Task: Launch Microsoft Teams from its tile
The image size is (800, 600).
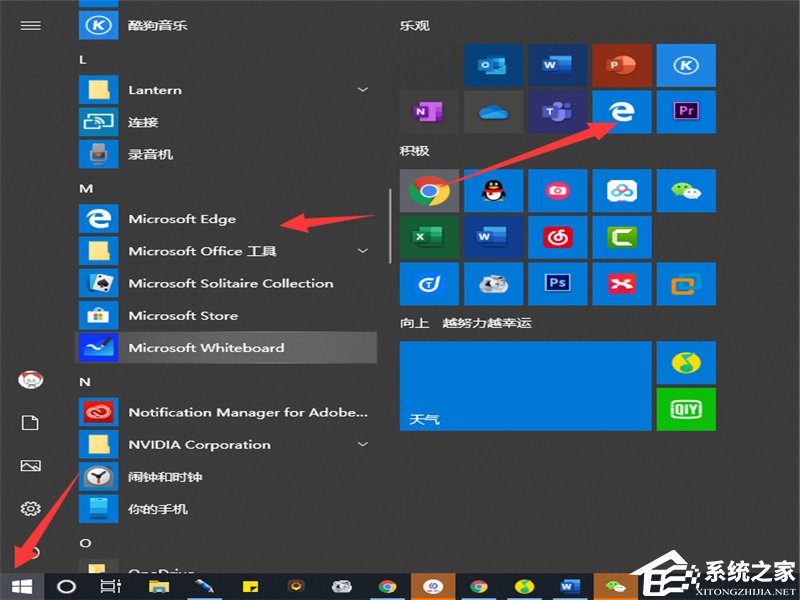Action: (557, 111)
